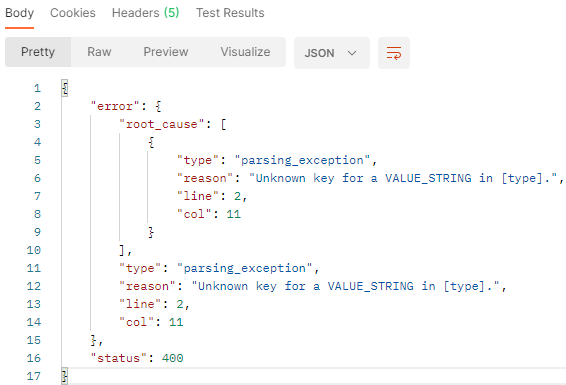566x385 pixels.
Task: Open the JSON format dropdown
Action: tap(332, 53)
